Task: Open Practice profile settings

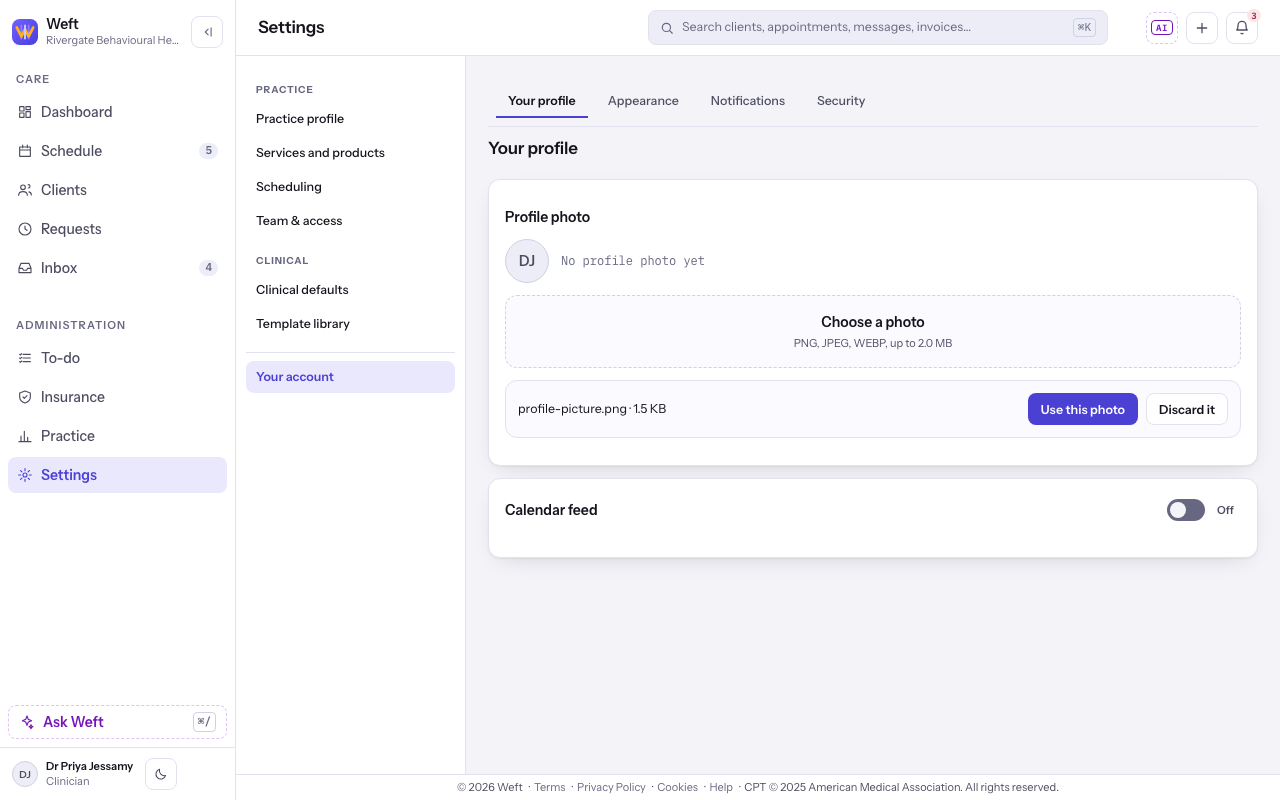Action: pos(350,119)
